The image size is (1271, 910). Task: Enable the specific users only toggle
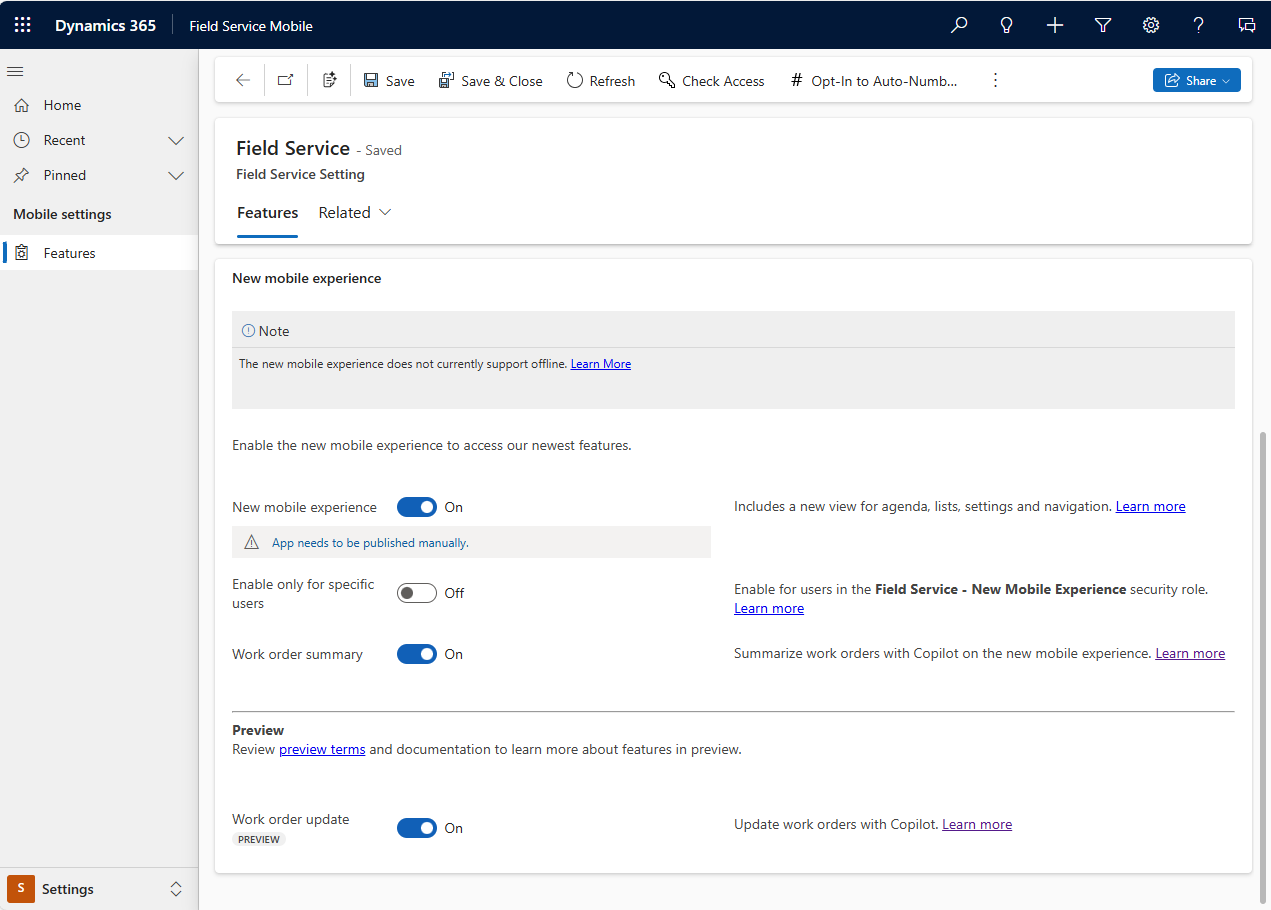pyautogui.click(x=417, y=593)
